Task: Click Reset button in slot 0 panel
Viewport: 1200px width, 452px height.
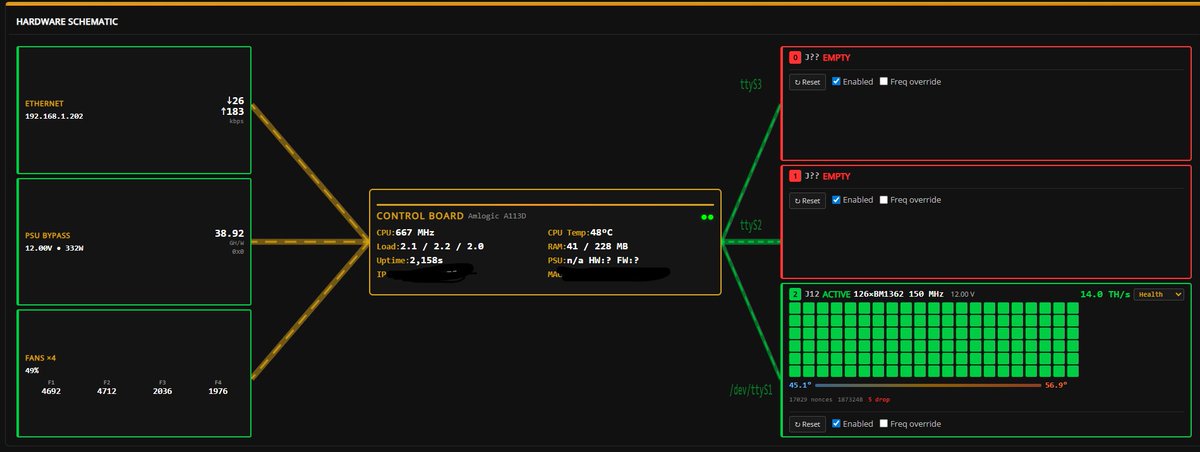Action: [x=807, y=82]
